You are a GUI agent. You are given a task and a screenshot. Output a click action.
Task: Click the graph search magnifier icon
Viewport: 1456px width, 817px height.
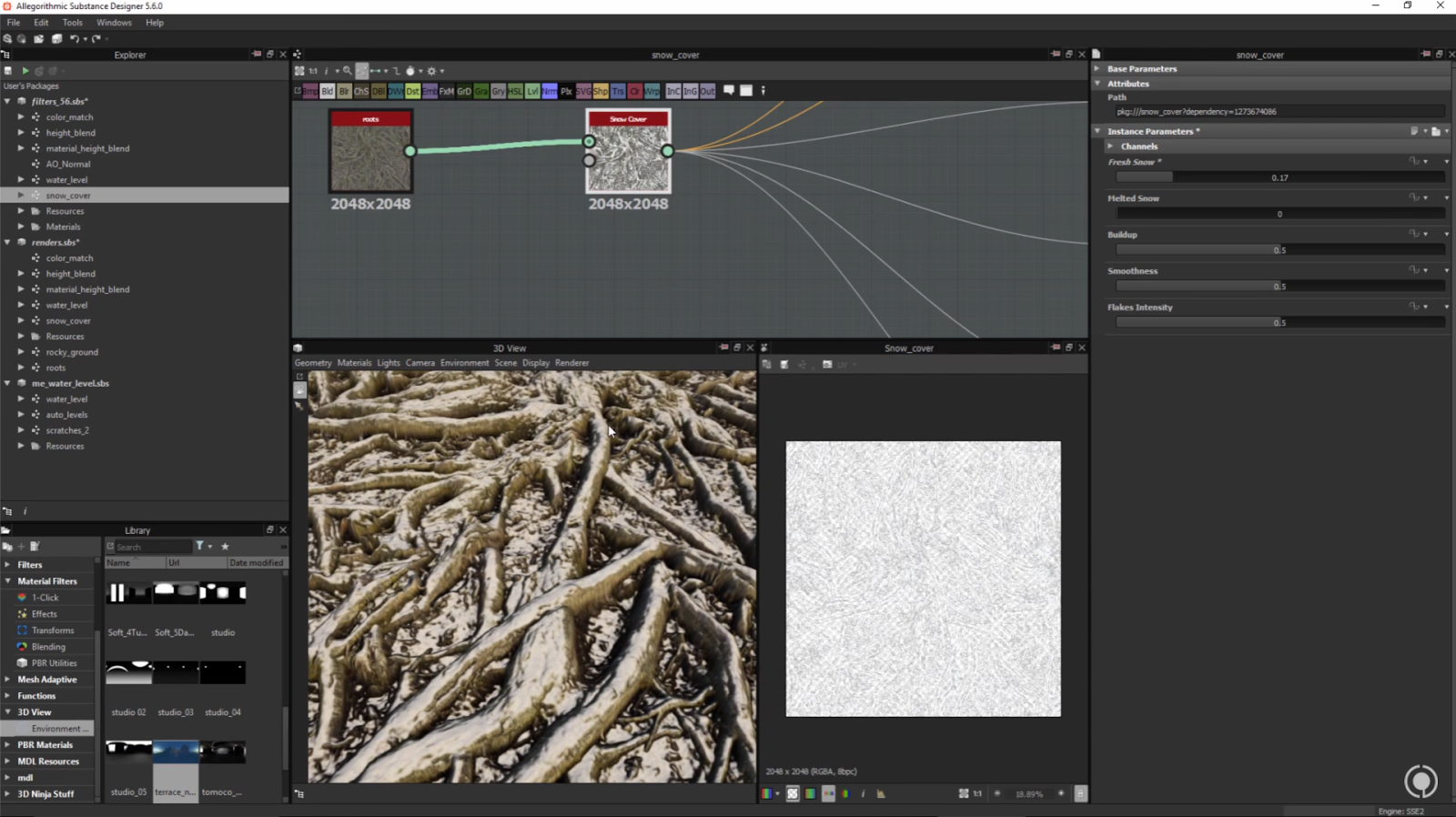(x=347, y=71)
